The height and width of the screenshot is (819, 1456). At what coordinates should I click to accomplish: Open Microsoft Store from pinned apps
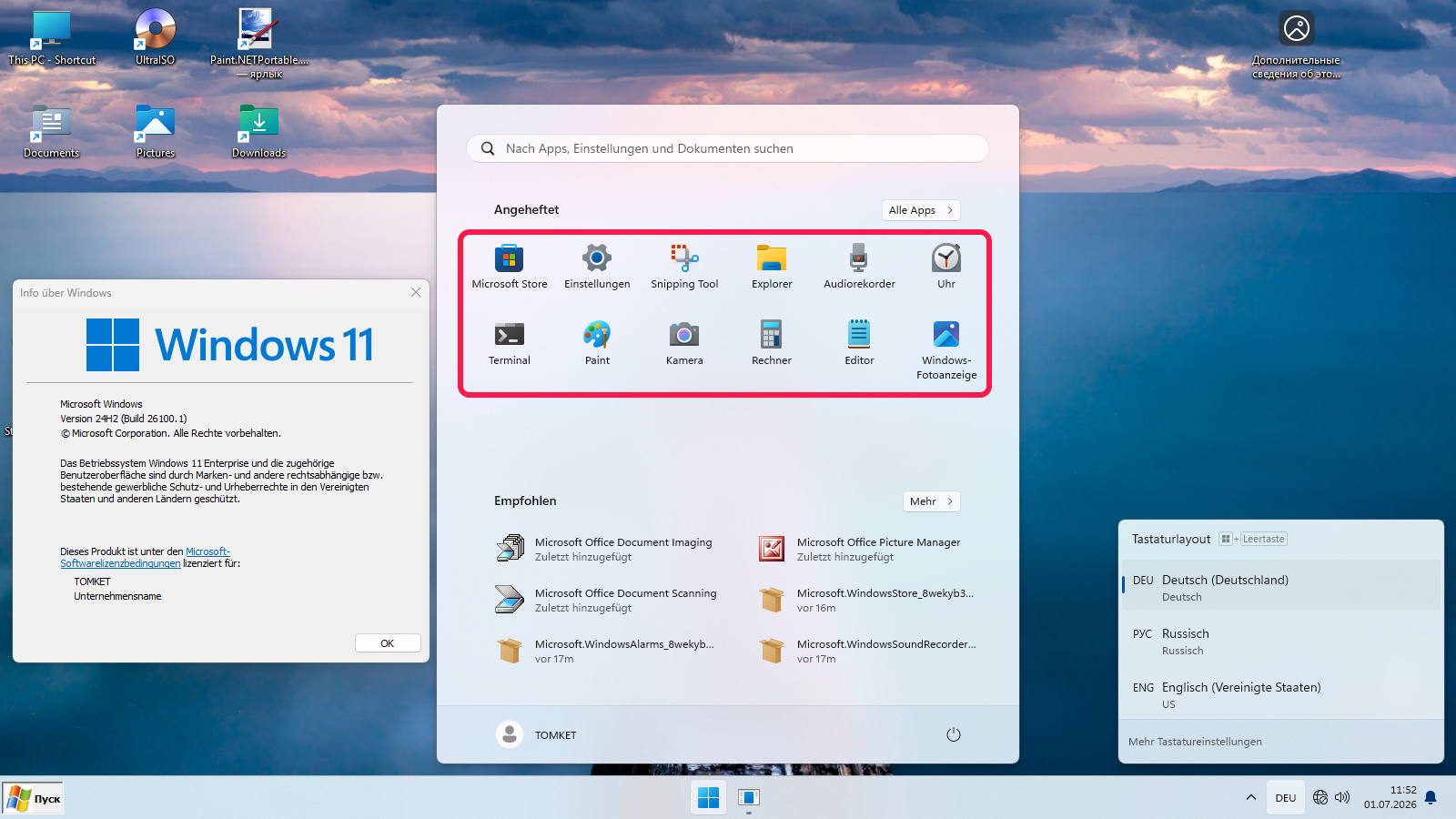510,267
